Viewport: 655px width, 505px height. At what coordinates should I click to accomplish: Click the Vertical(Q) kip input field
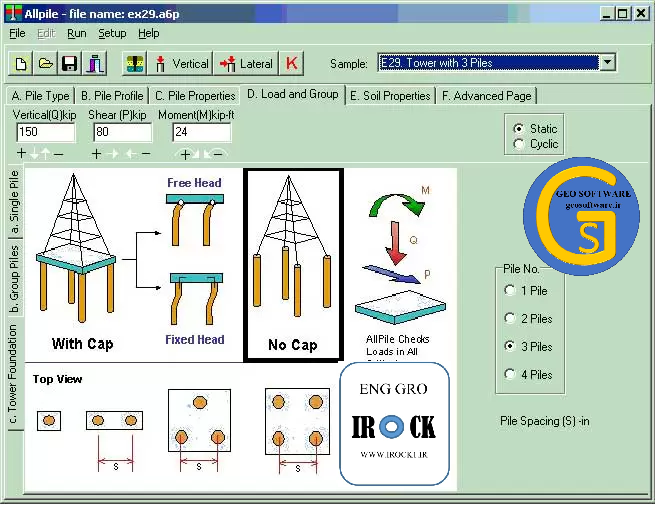[45, 132]
